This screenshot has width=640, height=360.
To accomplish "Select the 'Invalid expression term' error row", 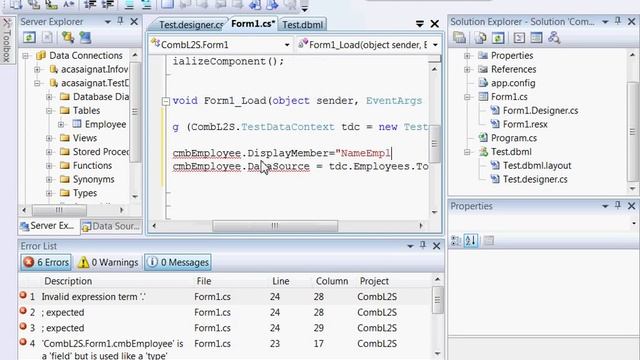I will click(x=224, y=297).
